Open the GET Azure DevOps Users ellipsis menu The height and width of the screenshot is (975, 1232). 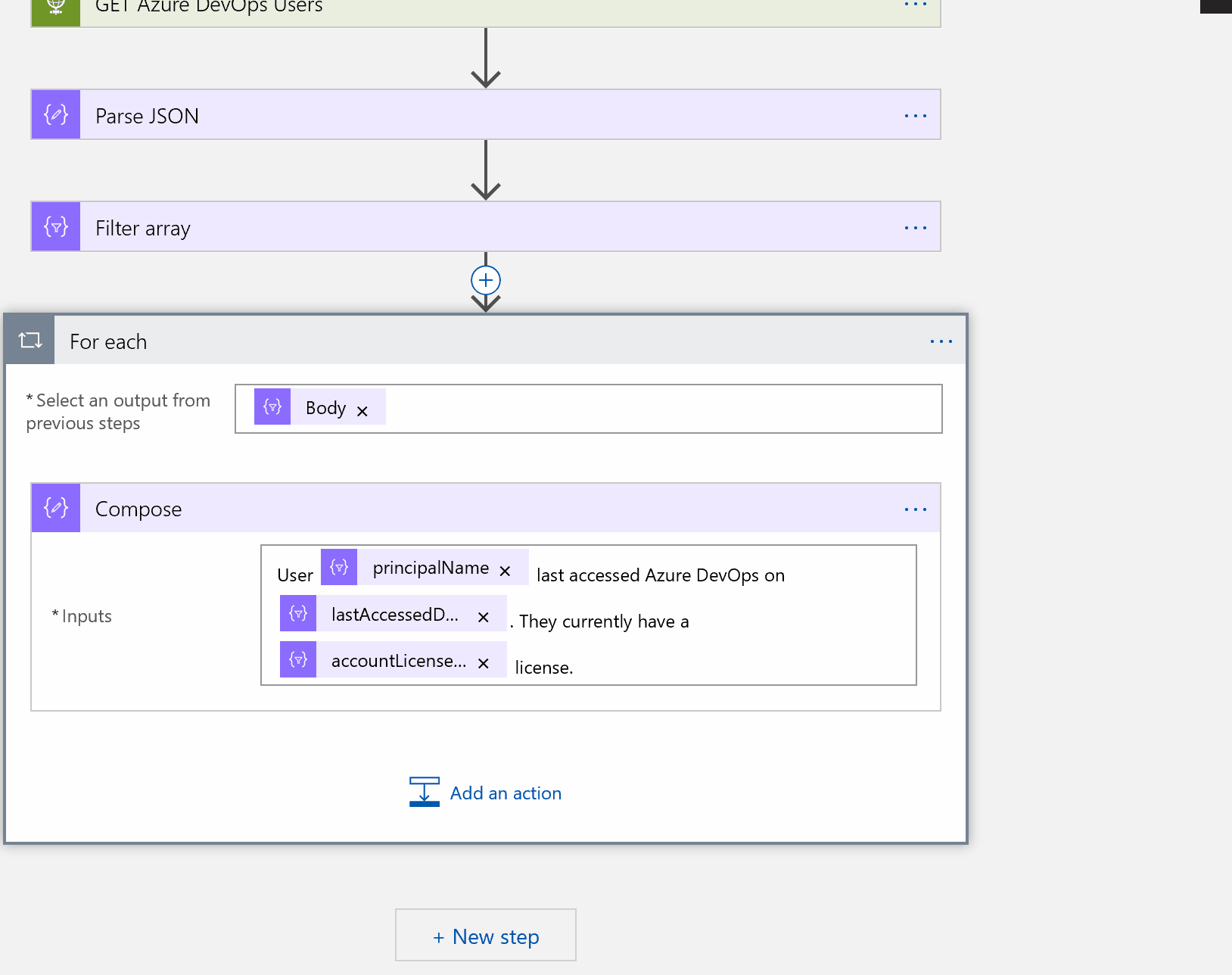tap(916, 5)
